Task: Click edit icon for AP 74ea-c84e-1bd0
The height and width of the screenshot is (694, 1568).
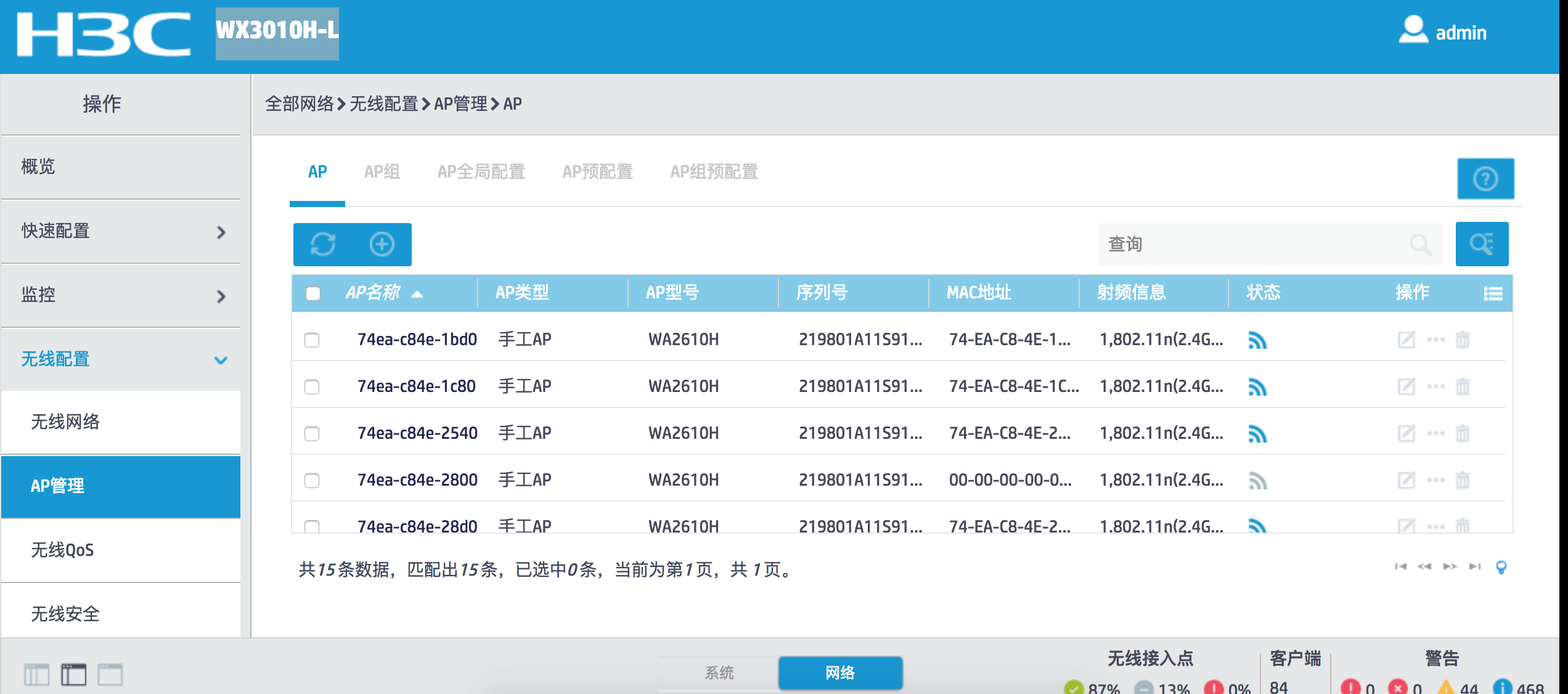Action: [x=1406, y=340]
